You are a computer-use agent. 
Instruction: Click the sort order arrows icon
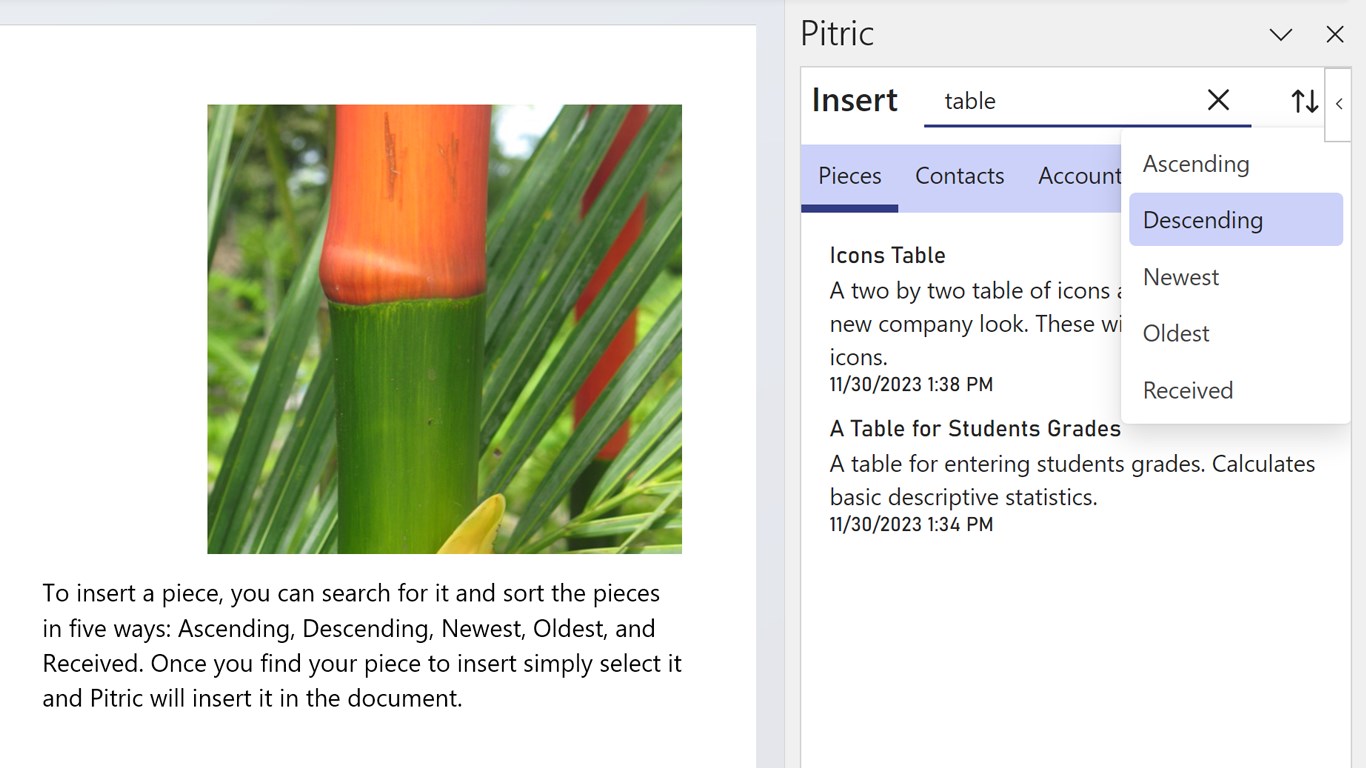(x=1304, y=101)
